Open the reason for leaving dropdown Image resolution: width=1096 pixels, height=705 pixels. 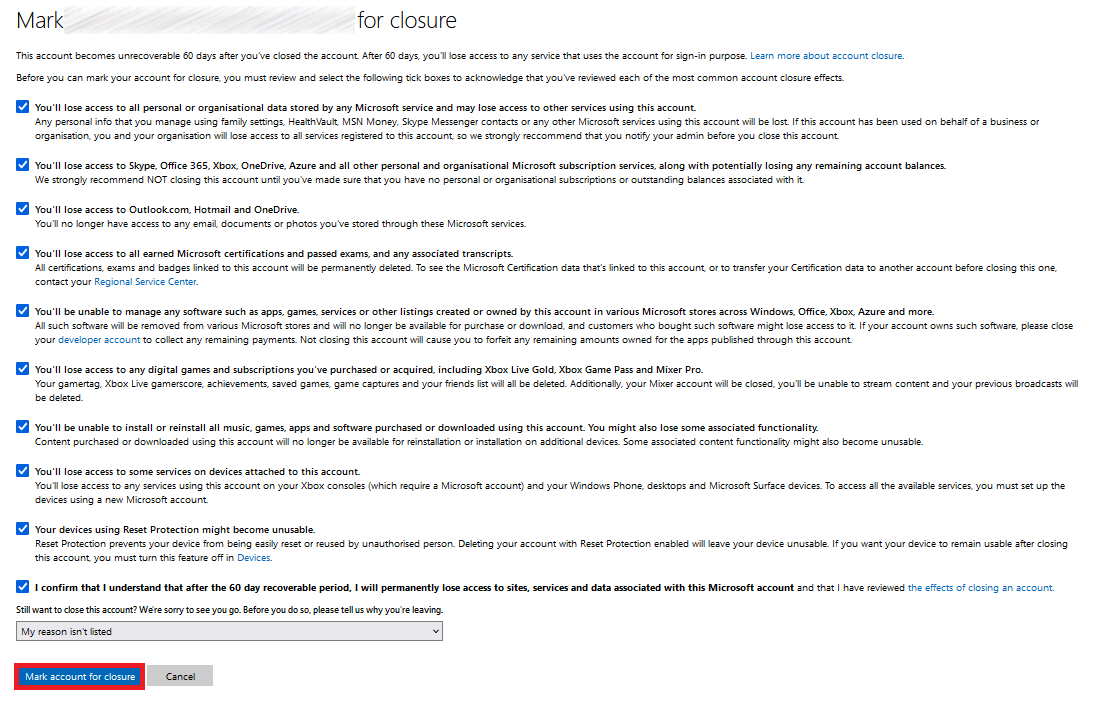(229, 632)
